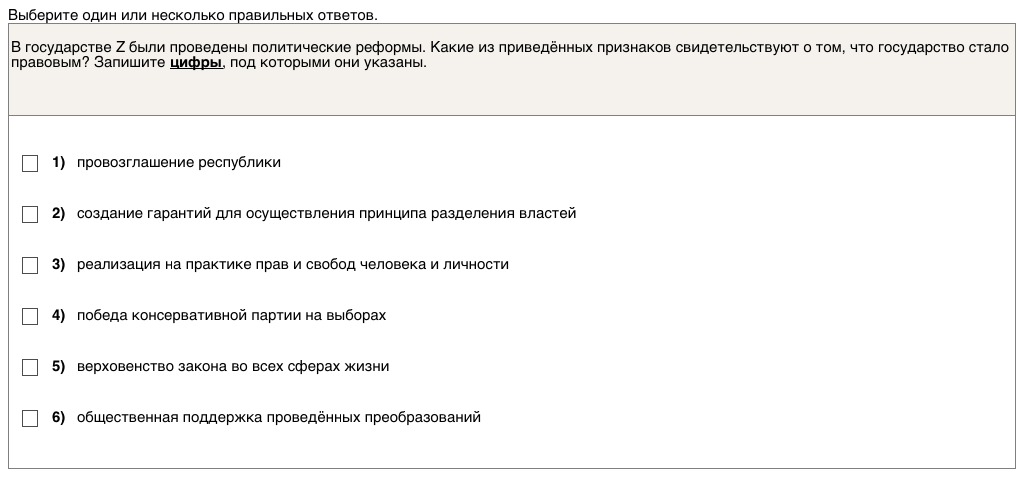The width and height of the screenshot is (1024, 477).
Task: Click the bold number "5)" label
Action: tap(58, 366)
